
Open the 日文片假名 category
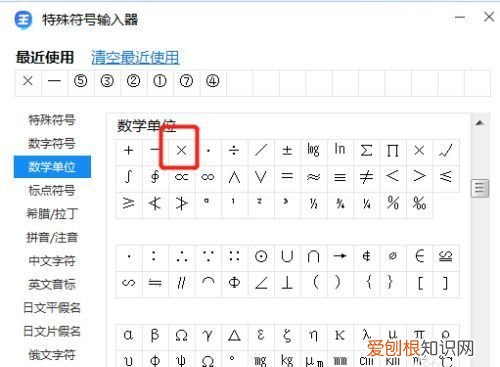tap(52, 331)
